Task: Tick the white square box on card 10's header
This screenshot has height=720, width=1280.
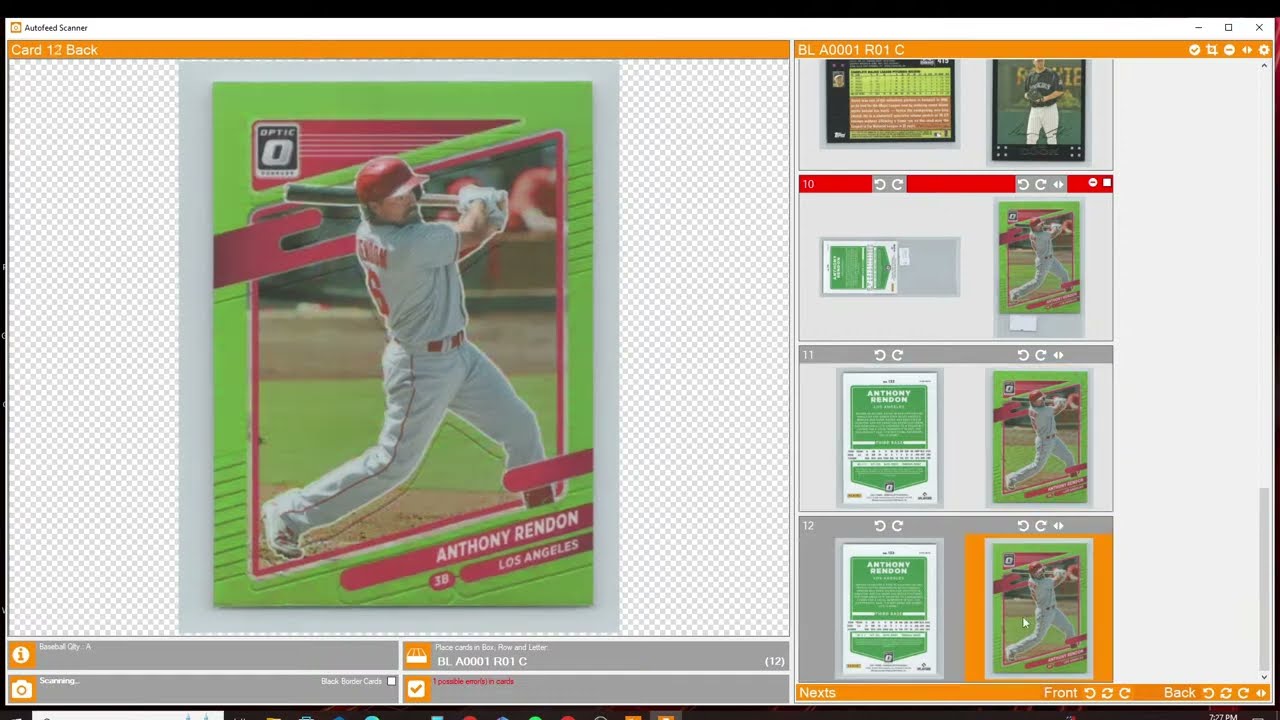Action: (1106, 183)
